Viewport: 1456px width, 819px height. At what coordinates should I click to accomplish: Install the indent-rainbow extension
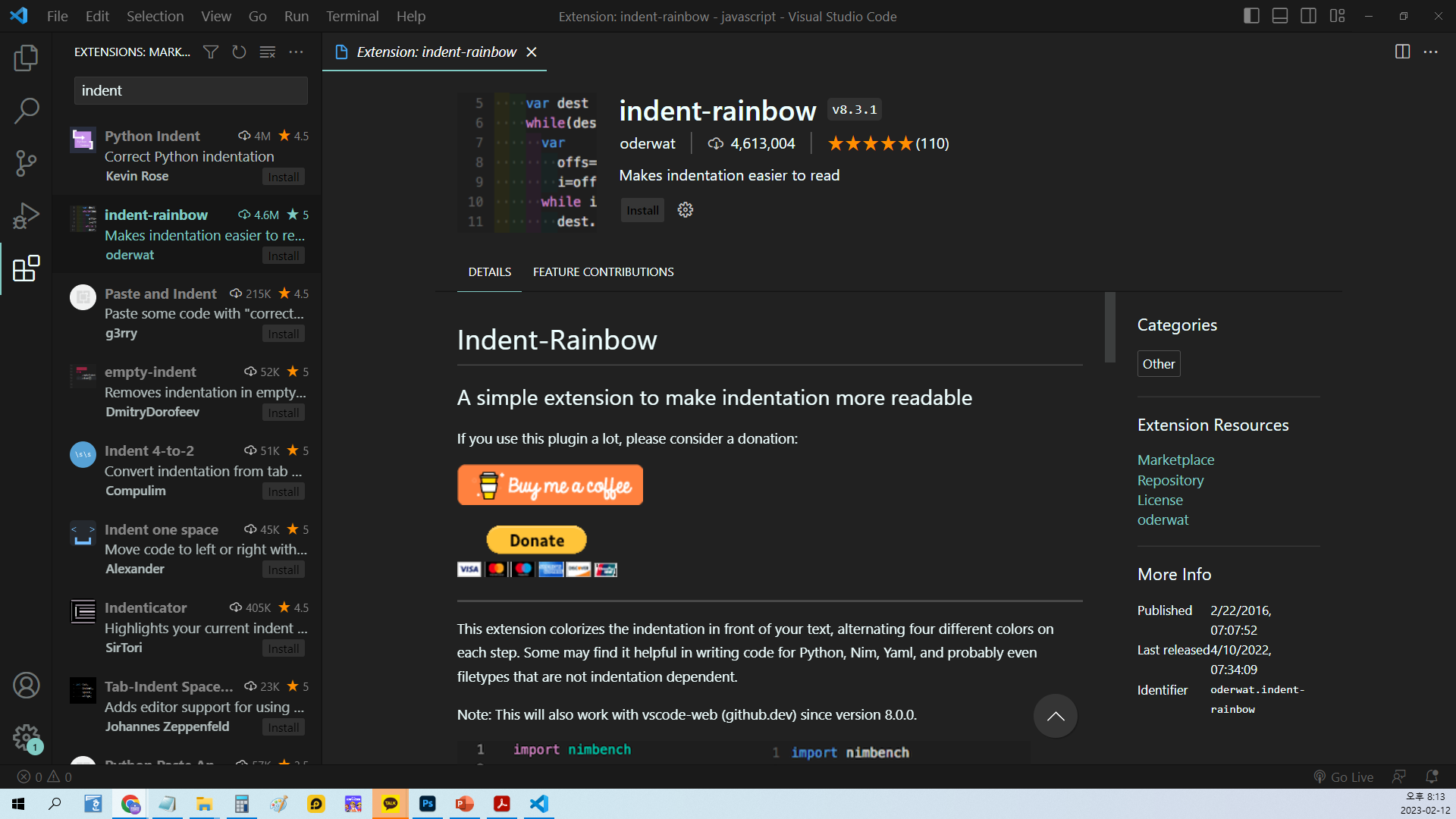642,210
